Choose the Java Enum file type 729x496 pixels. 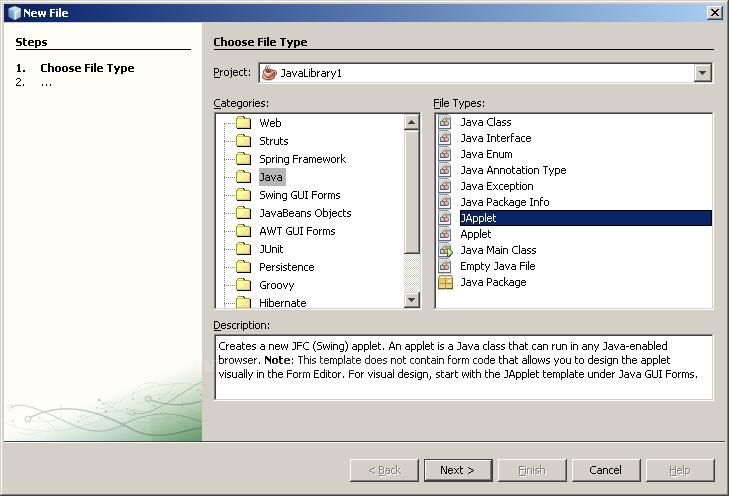(486, 154)
